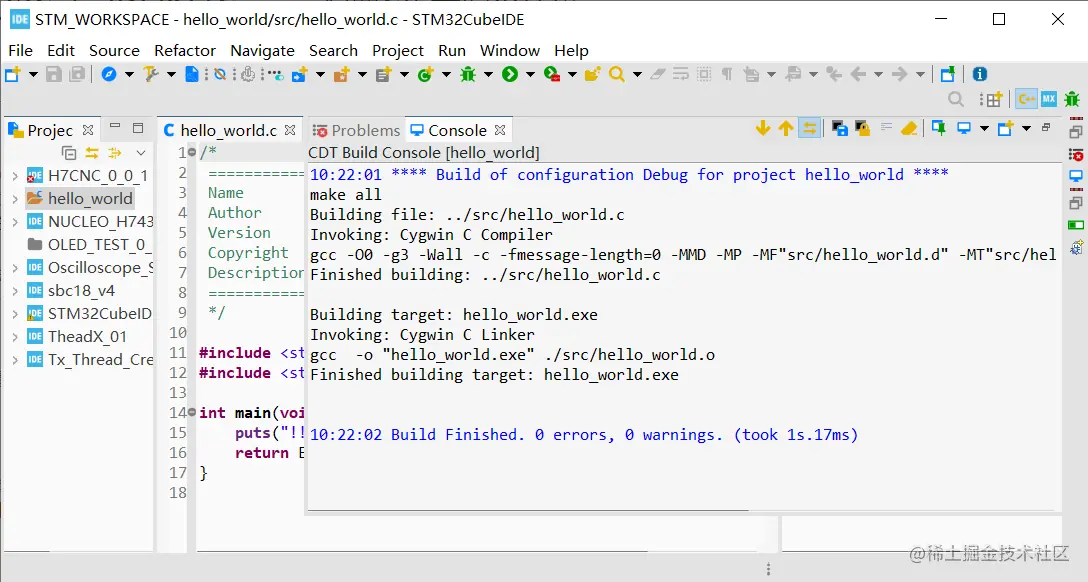Click the yellow Open folder icon in toolbar
This screenshot has height=582, width=1088.
592,74
